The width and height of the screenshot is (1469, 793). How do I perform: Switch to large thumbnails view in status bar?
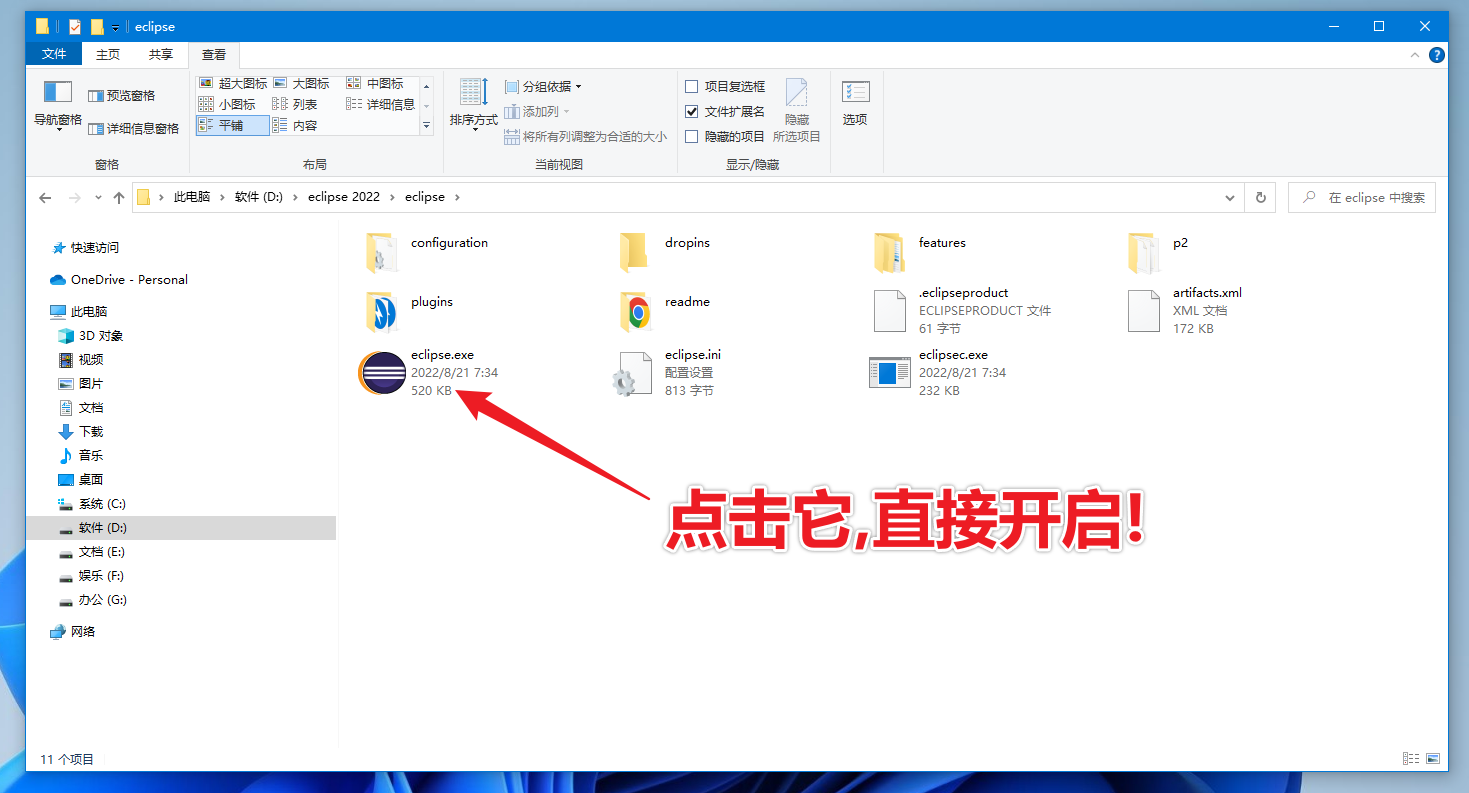pyautogui.click(x=1433, y=759)
